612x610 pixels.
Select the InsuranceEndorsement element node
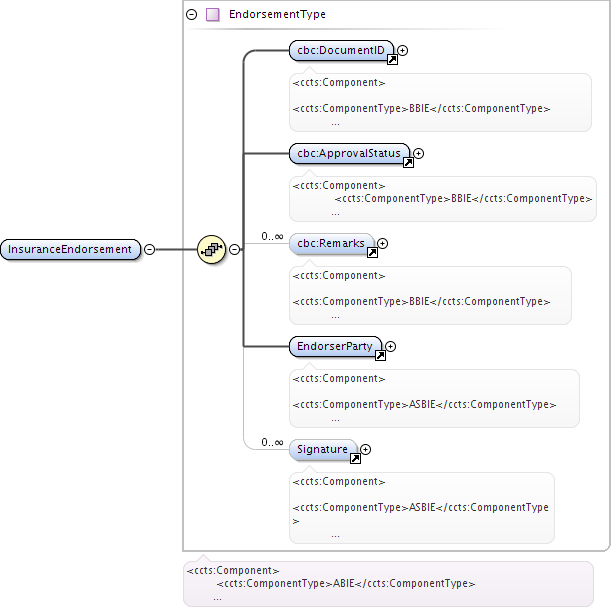(x=70, y=249)
